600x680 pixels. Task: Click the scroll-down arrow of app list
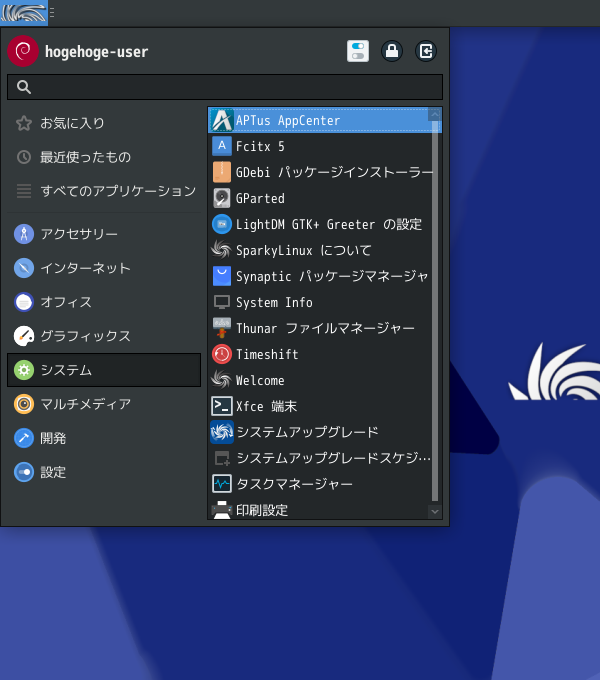tap(435, 512)
